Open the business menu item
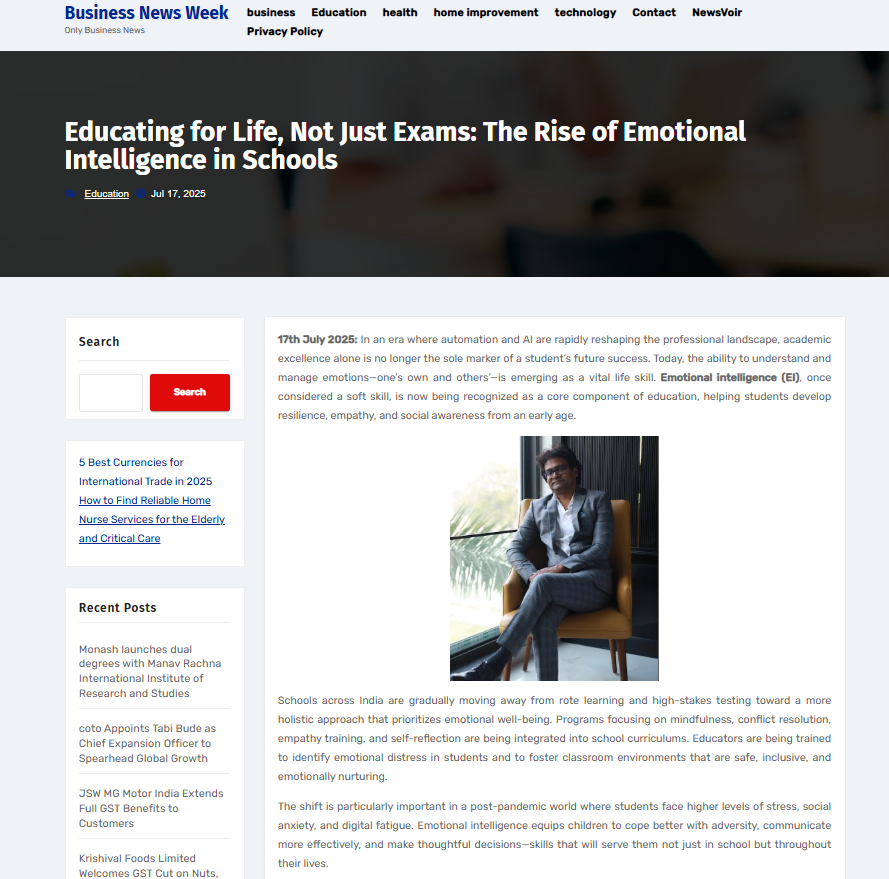This screenshot has width=889, height=879. click(271, 12)
